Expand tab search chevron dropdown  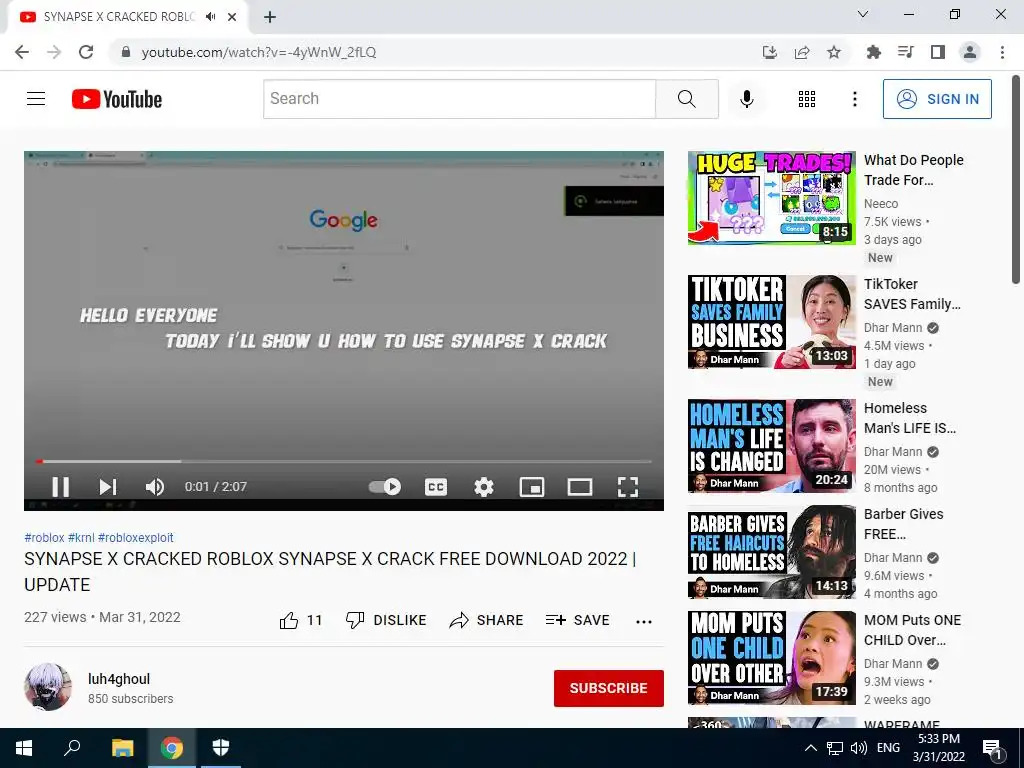(863, 14)
